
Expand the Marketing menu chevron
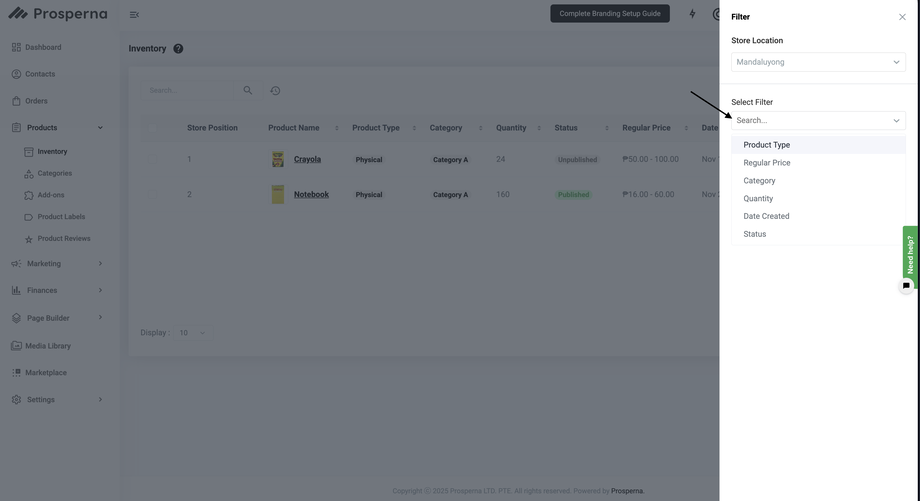100,263
